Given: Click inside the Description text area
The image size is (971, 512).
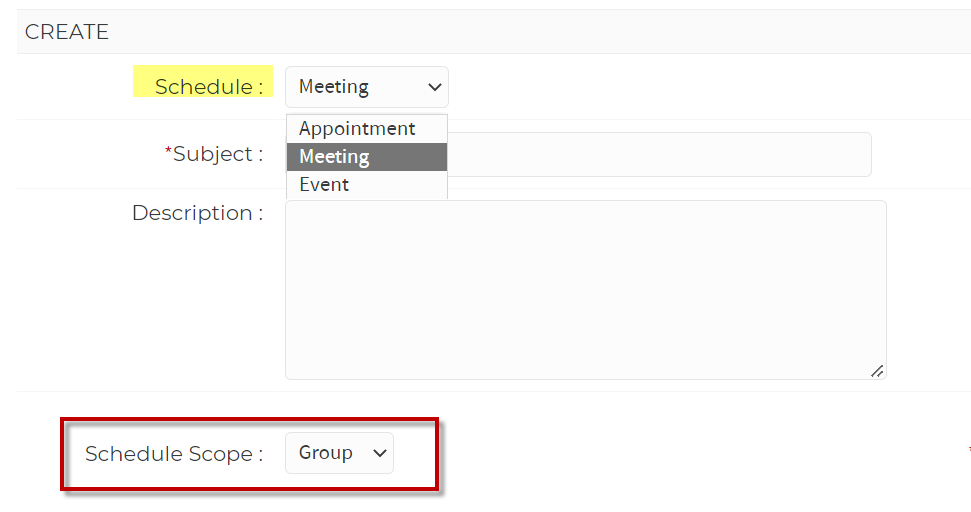Looking at the screenshot, I should coord(586,290).
